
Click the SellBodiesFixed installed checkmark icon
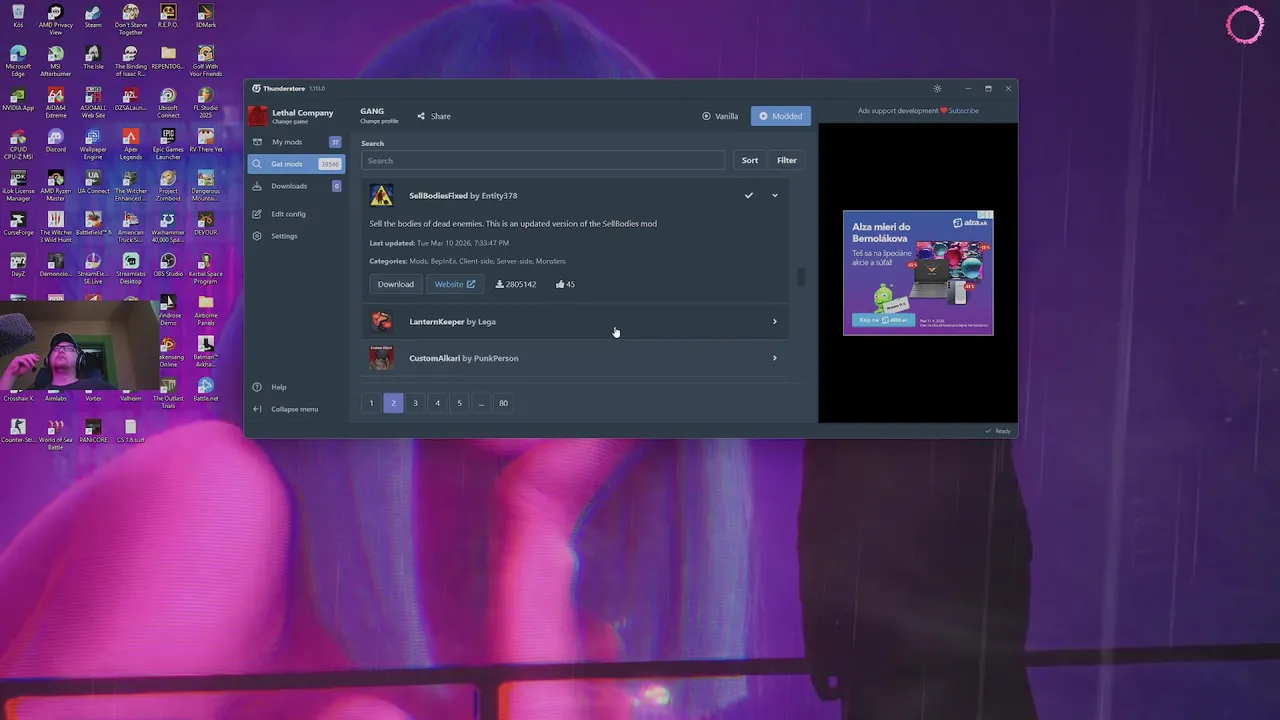coord(748,196)
